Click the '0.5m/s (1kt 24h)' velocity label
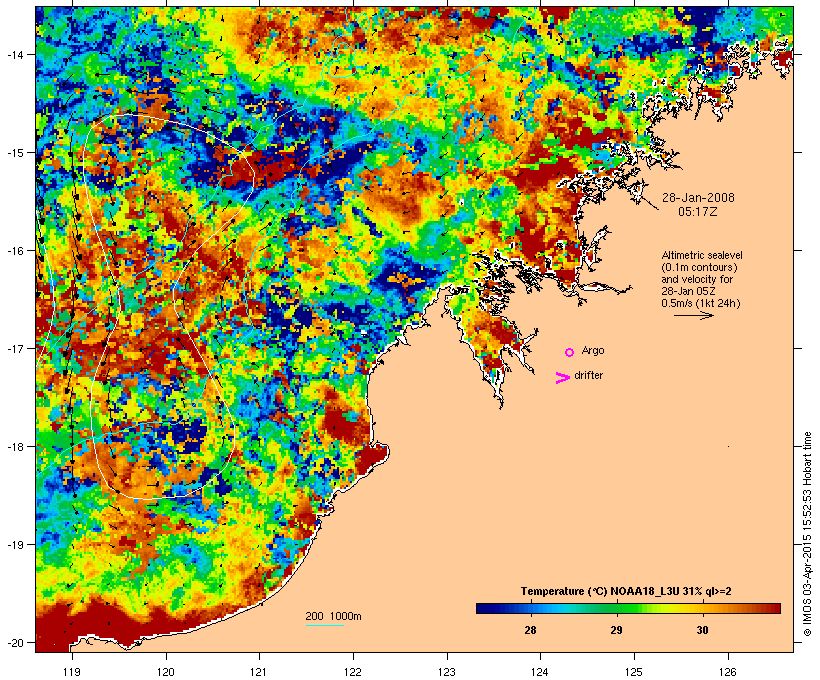The image size is (820, 680). click(701, 303)
